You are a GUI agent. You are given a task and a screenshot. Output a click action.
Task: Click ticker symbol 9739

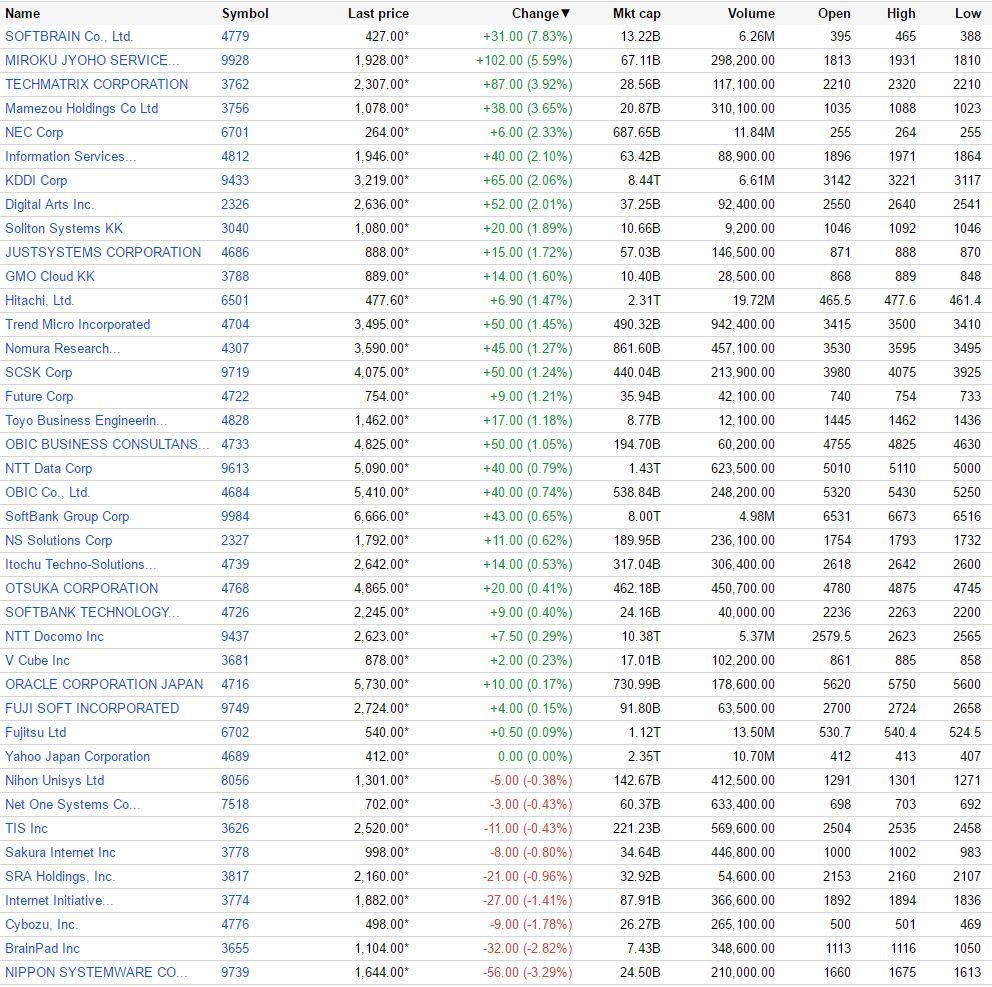[235, 974]
